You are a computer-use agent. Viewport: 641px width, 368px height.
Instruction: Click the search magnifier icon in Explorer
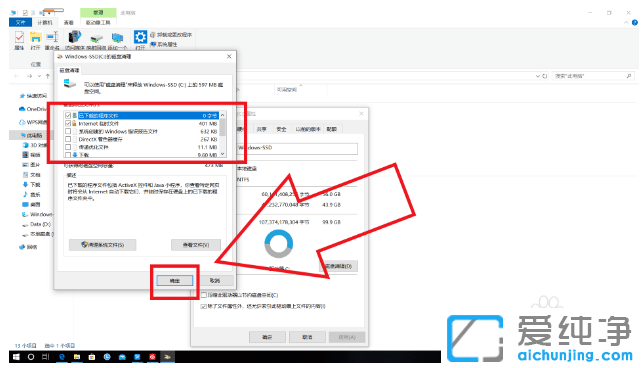[629, 76]
